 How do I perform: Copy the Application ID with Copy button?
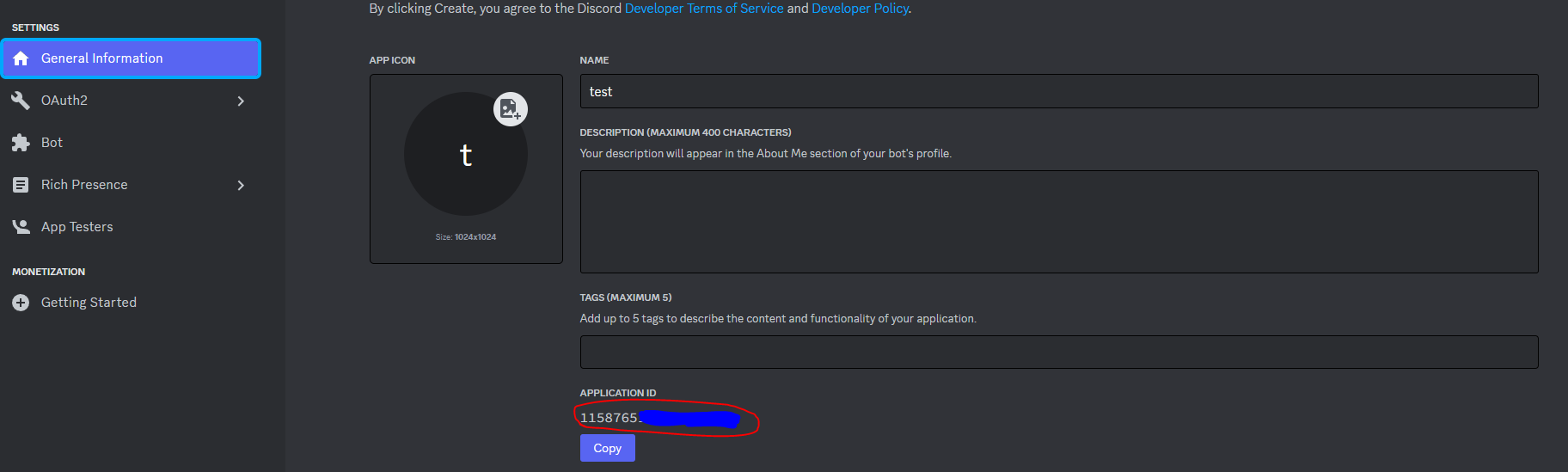point(608,448)
